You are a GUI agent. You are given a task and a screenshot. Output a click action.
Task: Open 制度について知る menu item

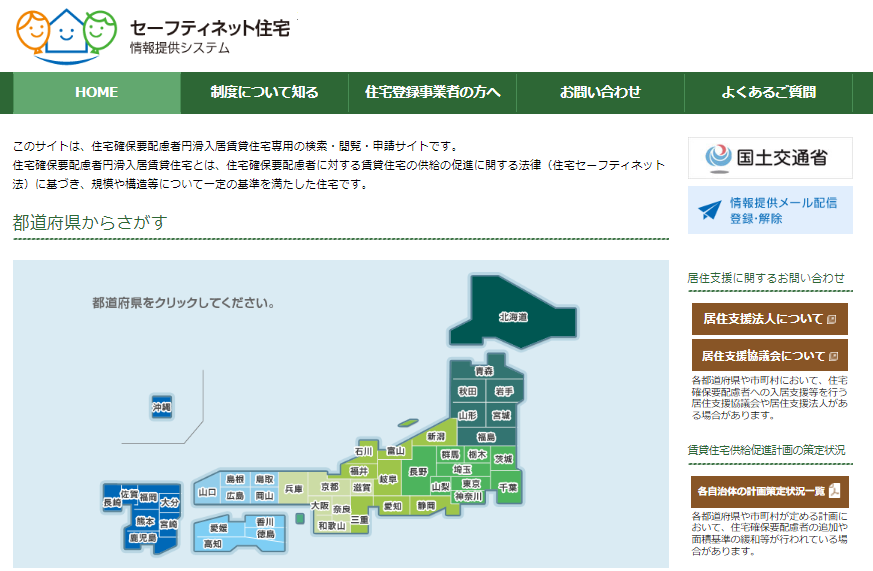264,93
